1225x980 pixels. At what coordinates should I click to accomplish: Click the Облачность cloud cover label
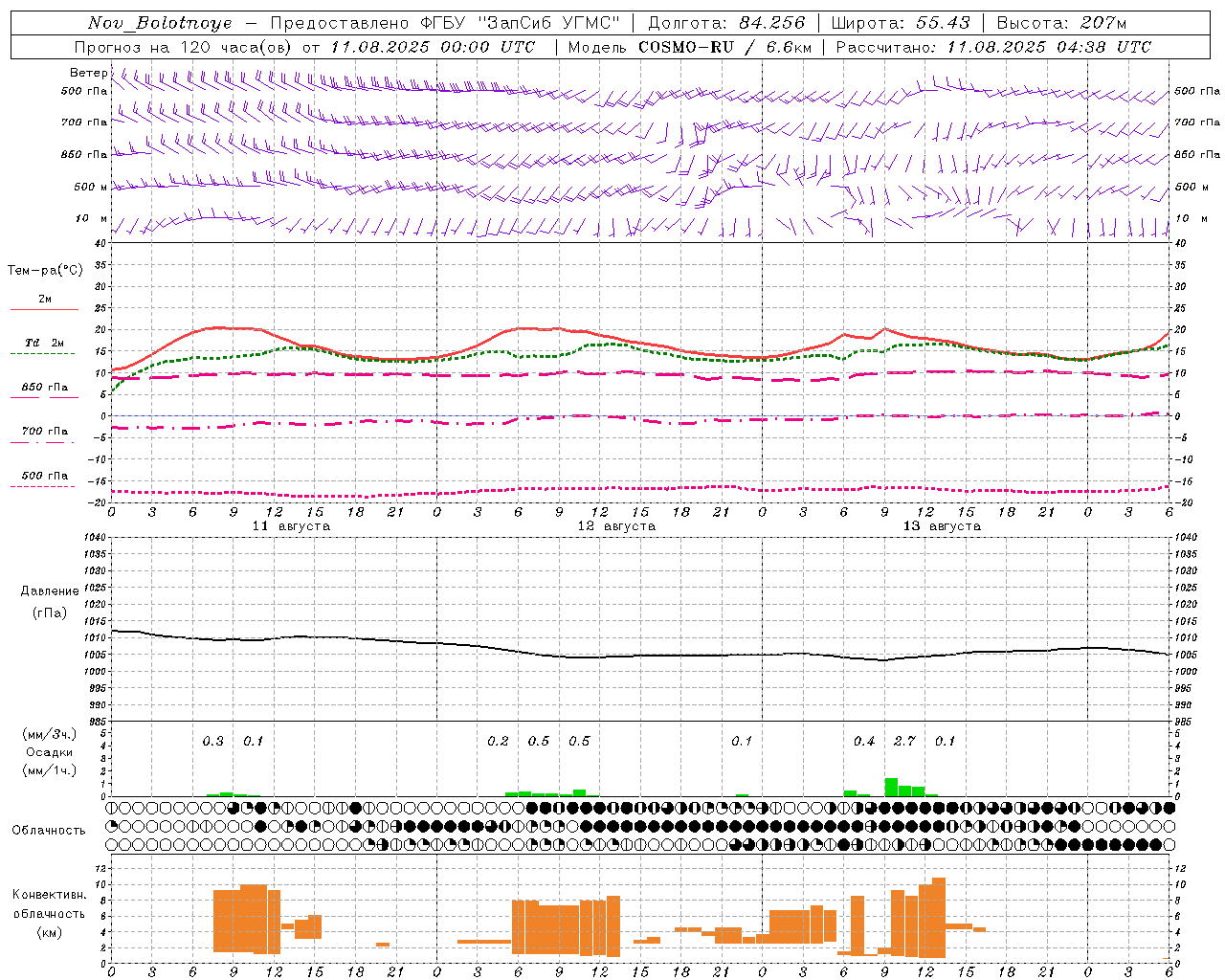(49, 831)
